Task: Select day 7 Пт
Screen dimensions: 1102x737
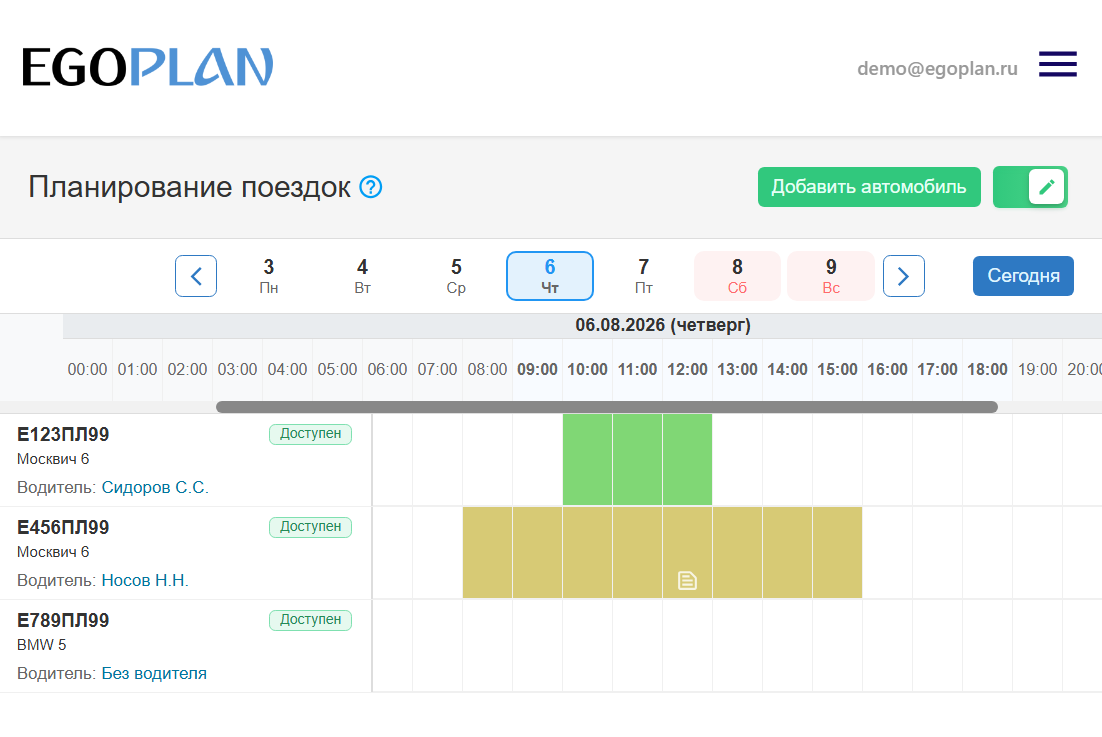Action: point(644,276)
